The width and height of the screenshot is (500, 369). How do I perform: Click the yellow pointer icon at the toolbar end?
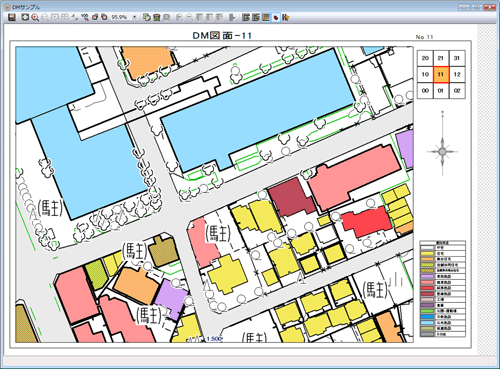[285, 17]
